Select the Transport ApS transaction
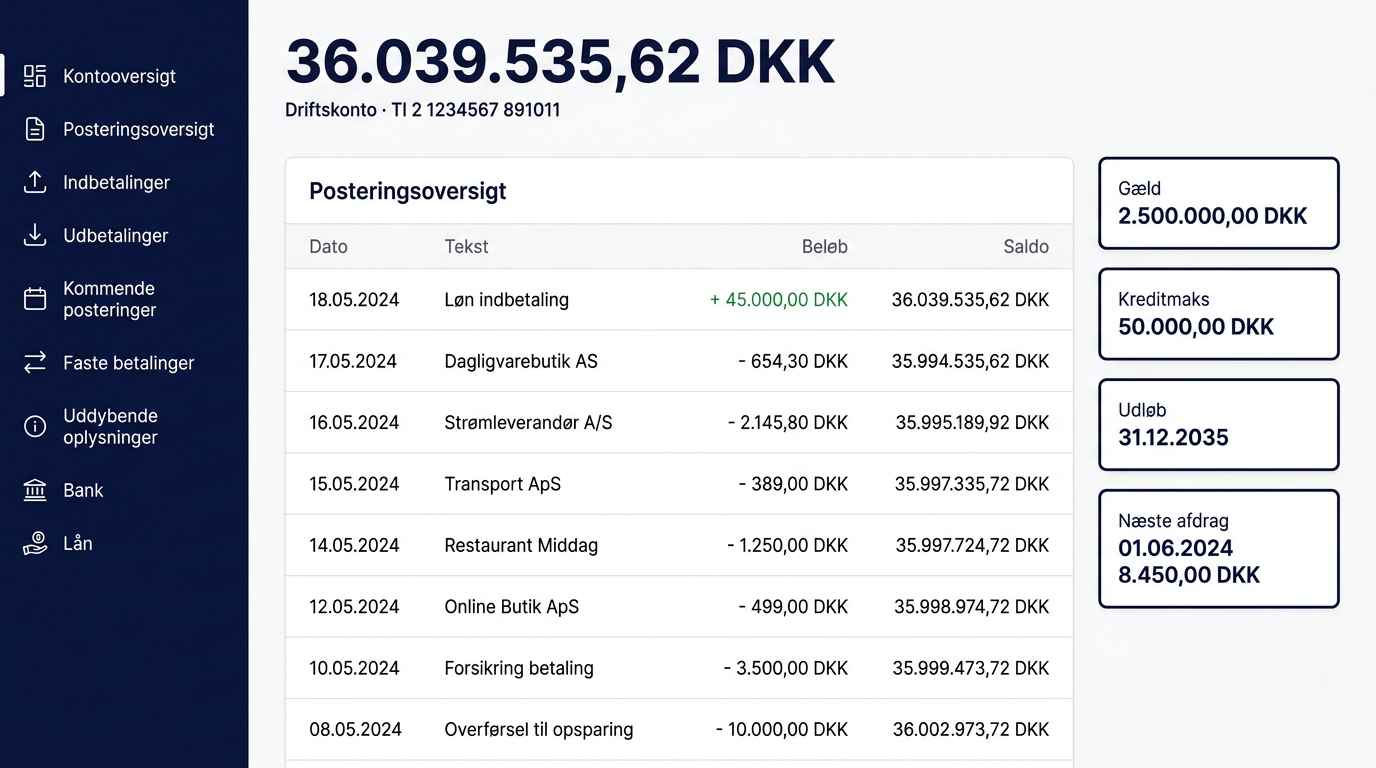This screenshot has width=1376, height=768. (679, 484)
